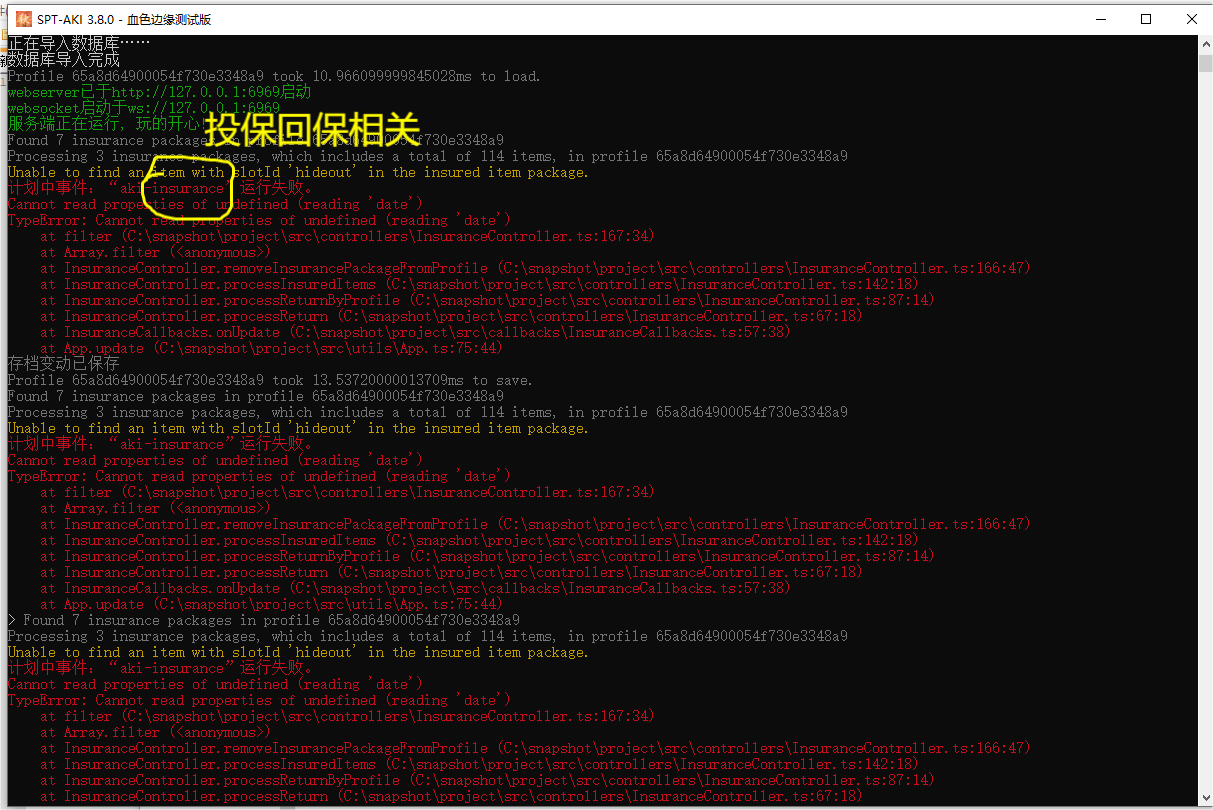Image resolution: width=1213 pixels, height=810 pixels.
Task: Click the line '存档变动已保存'
Action: (64, 364)
